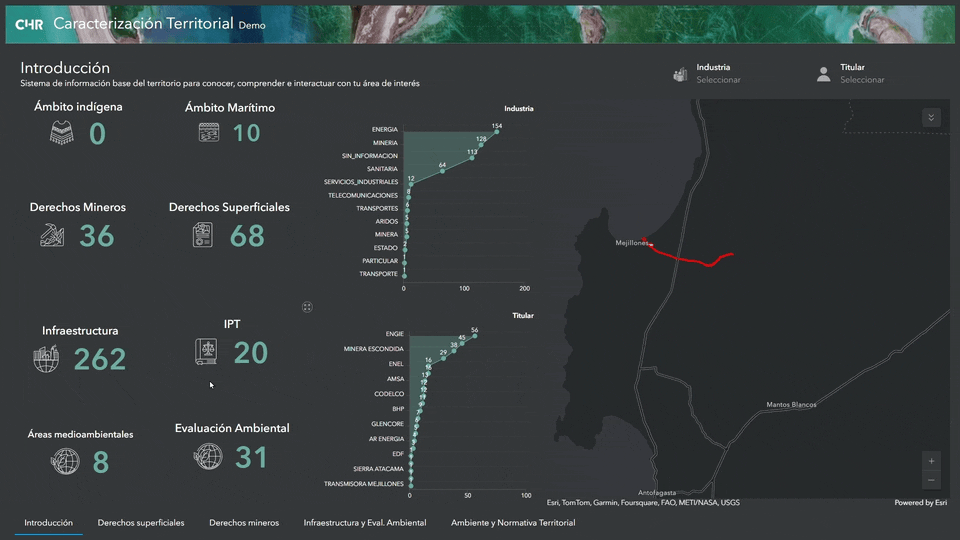Zoom out on the map
This screenshot has height=540, width=960.
(932, 480)
